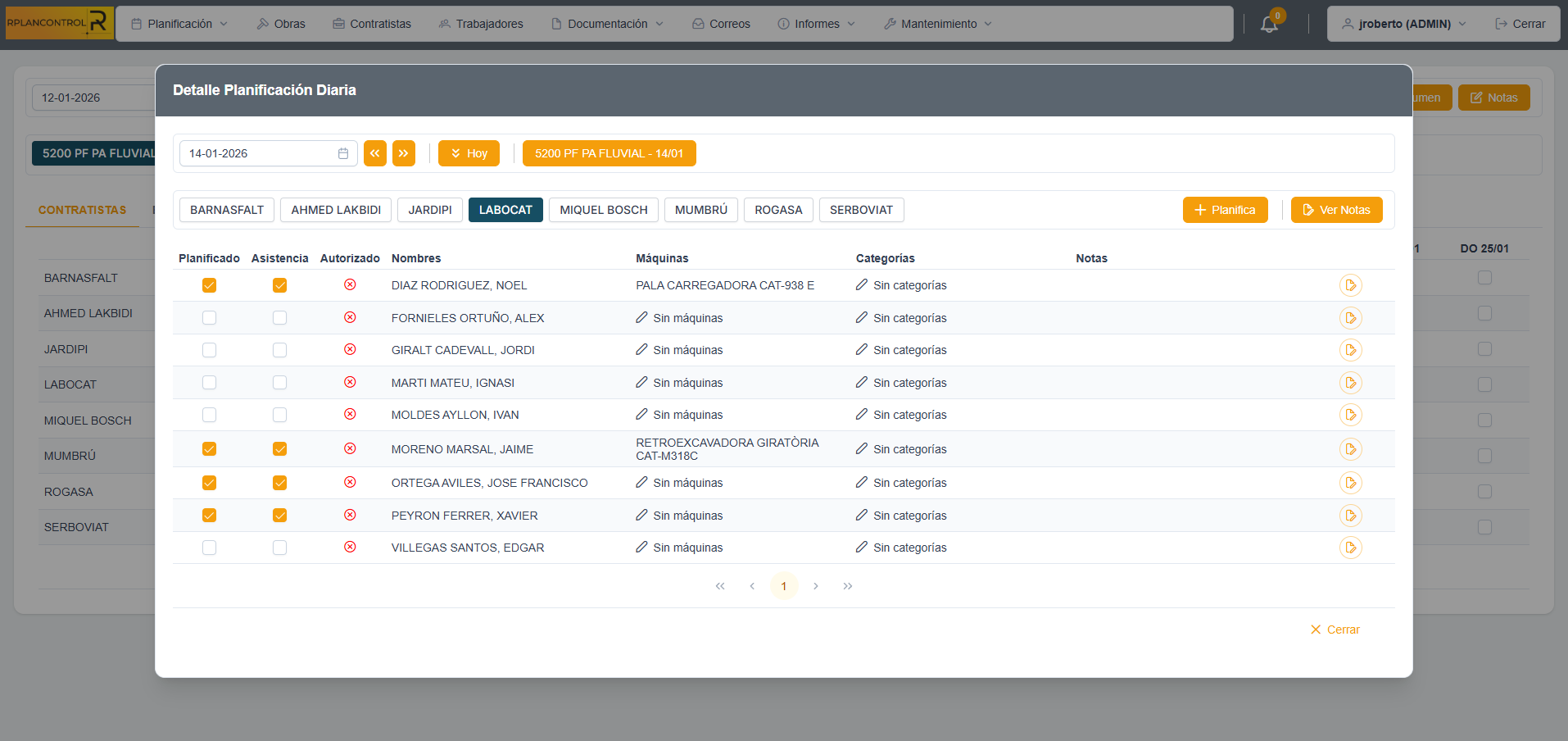Image resolution: width=1568 pixels, height=741 pixels.
Task: Advance to next day with double-right arrow
Action: coord(404,153)
